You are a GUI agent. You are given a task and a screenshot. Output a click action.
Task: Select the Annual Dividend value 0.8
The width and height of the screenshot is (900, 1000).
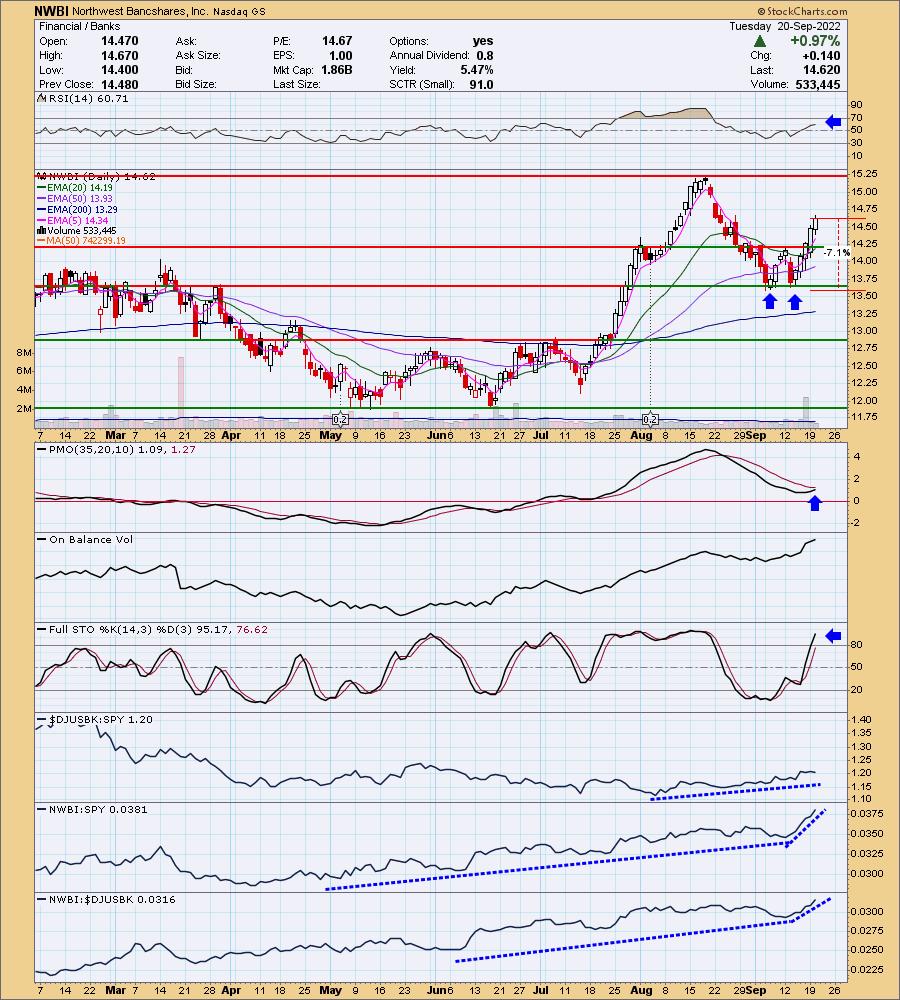point(485,55)
